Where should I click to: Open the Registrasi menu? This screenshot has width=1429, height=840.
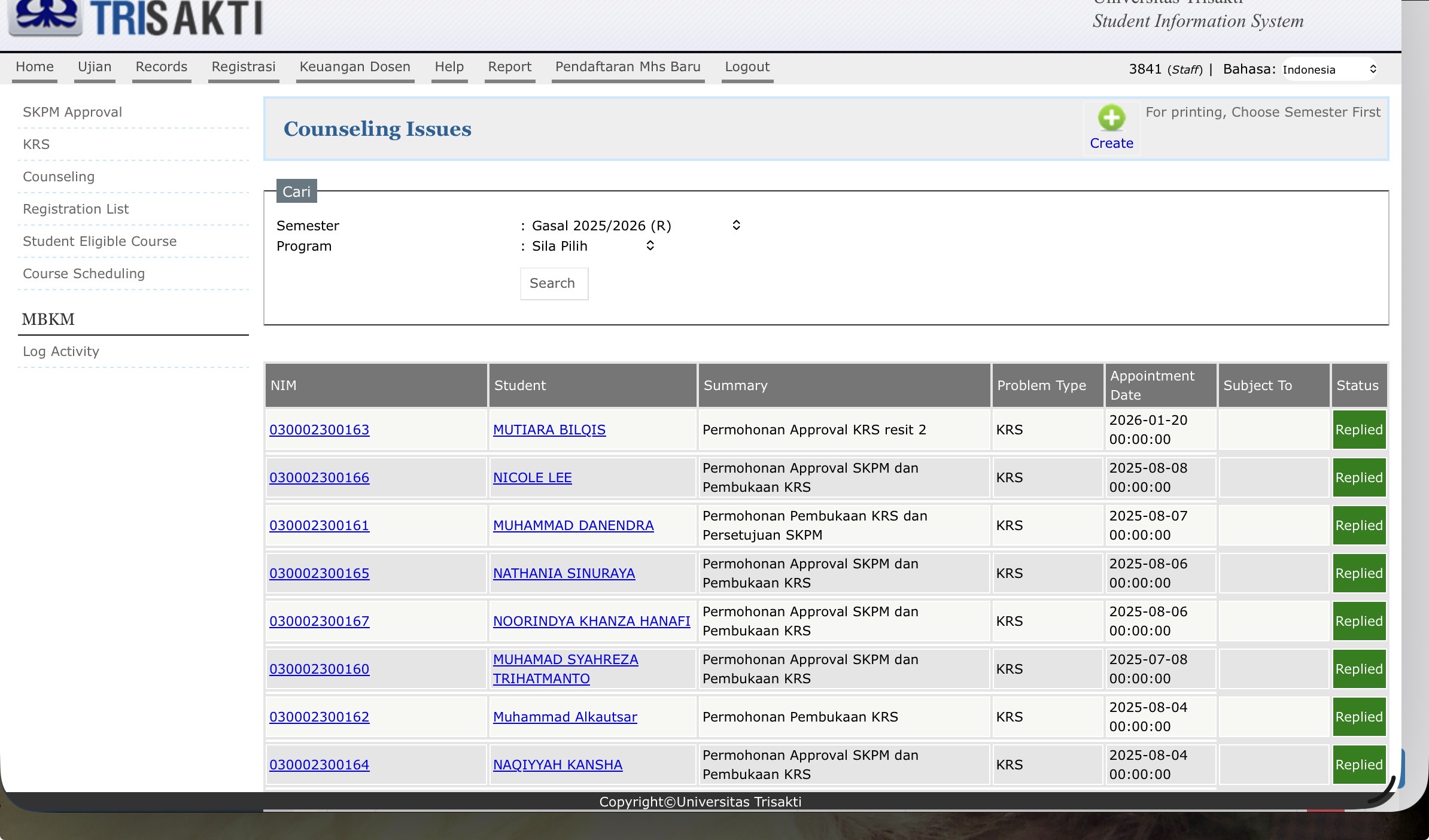coord(244,67)
